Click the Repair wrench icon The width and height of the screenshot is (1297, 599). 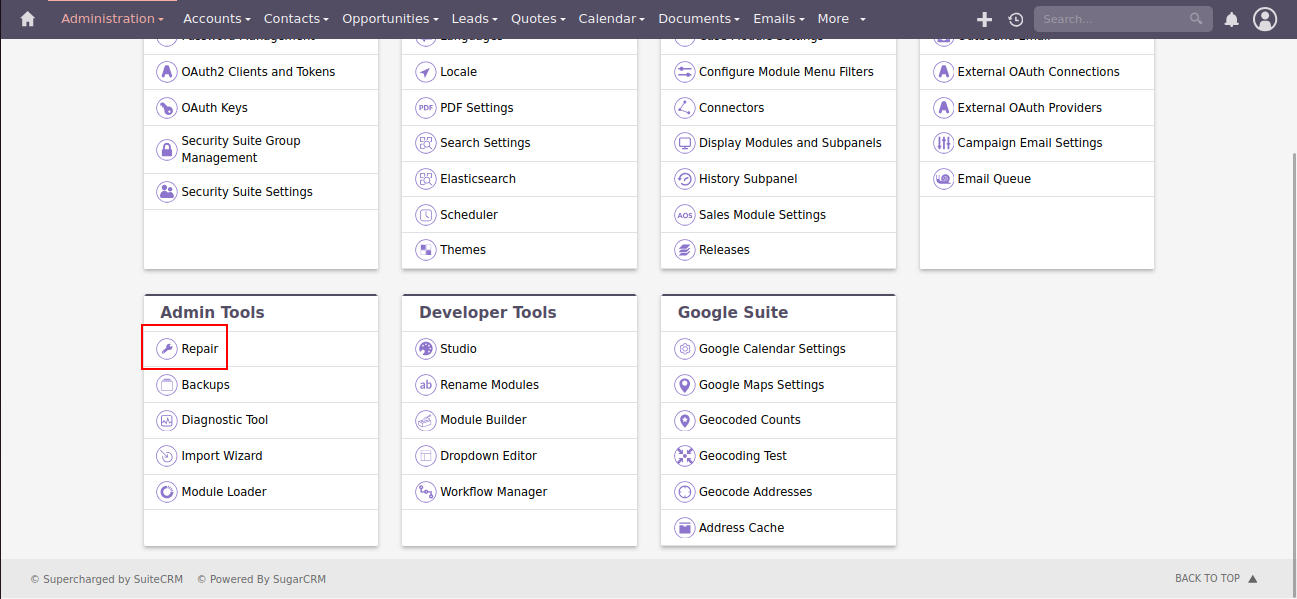pos(167,349)
